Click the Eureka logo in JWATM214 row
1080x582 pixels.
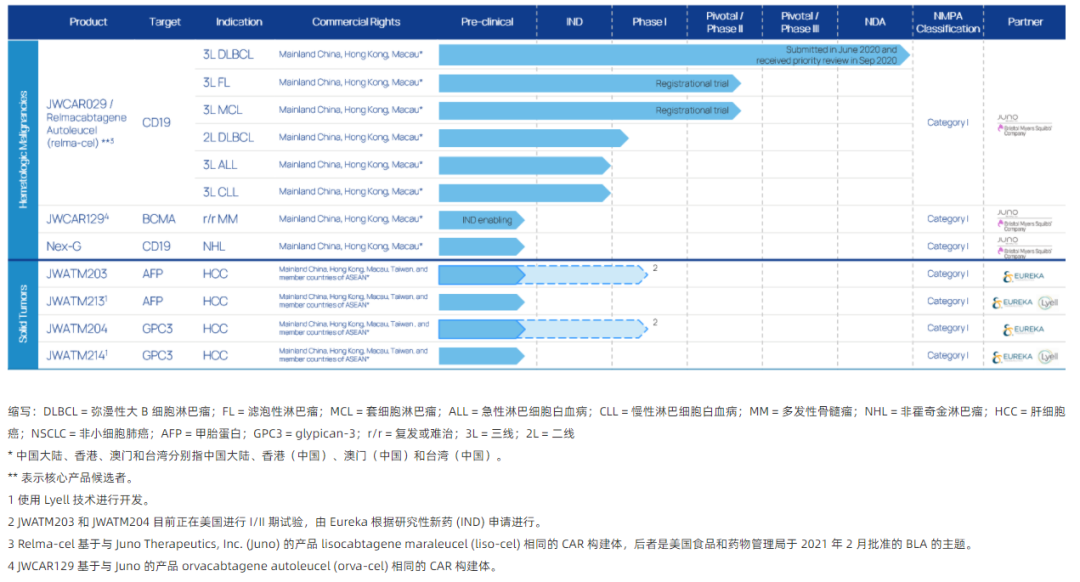point(1012,357)
